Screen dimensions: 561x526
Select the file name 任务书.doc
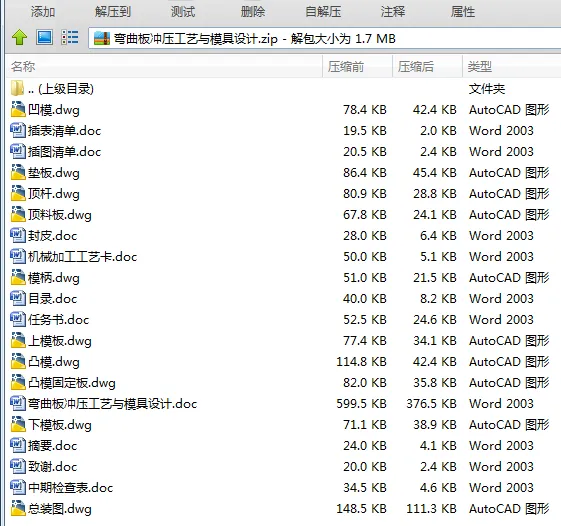pos(59,320)
